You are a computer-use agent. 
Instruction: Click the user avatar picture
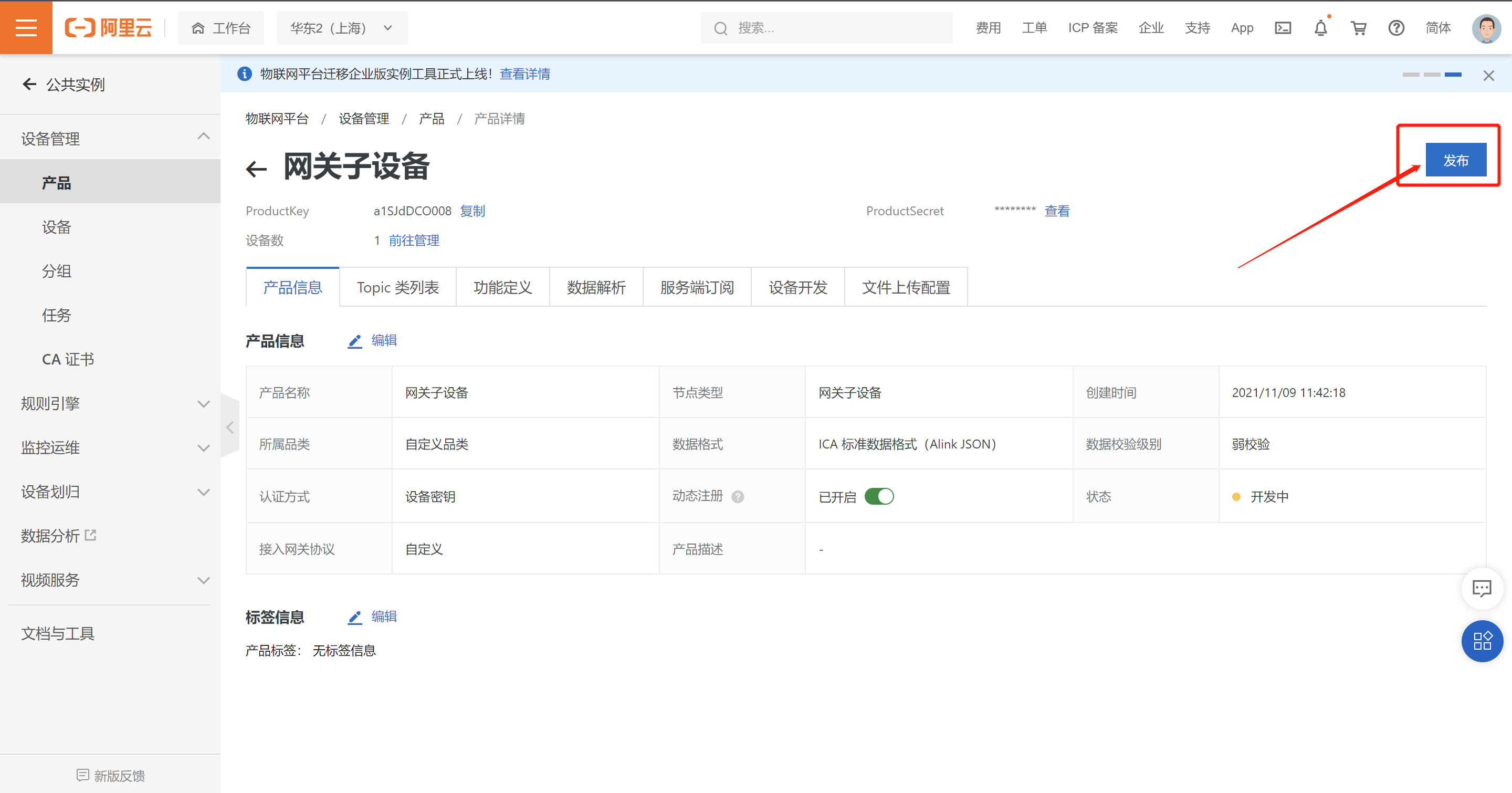click(1486, 28)
